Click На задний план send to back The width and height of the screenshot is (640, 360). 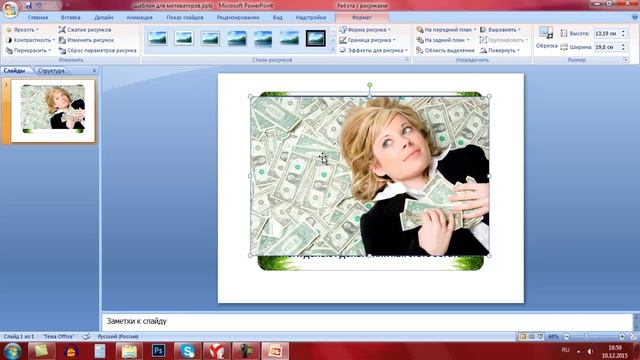(x=442, y=40)
